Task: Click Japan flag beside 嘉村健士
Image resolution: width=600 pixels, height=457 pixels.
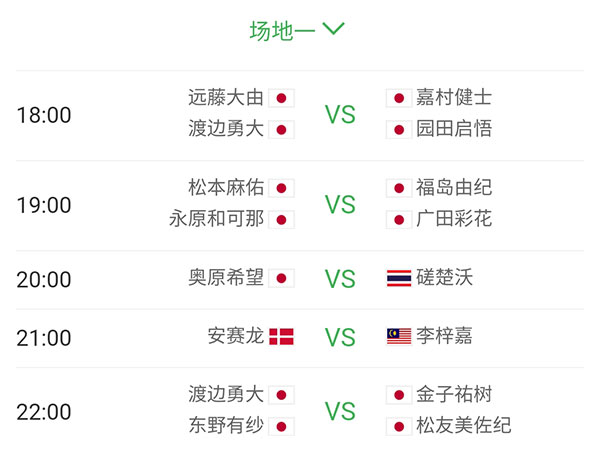Action: click(x=399, y=98)
